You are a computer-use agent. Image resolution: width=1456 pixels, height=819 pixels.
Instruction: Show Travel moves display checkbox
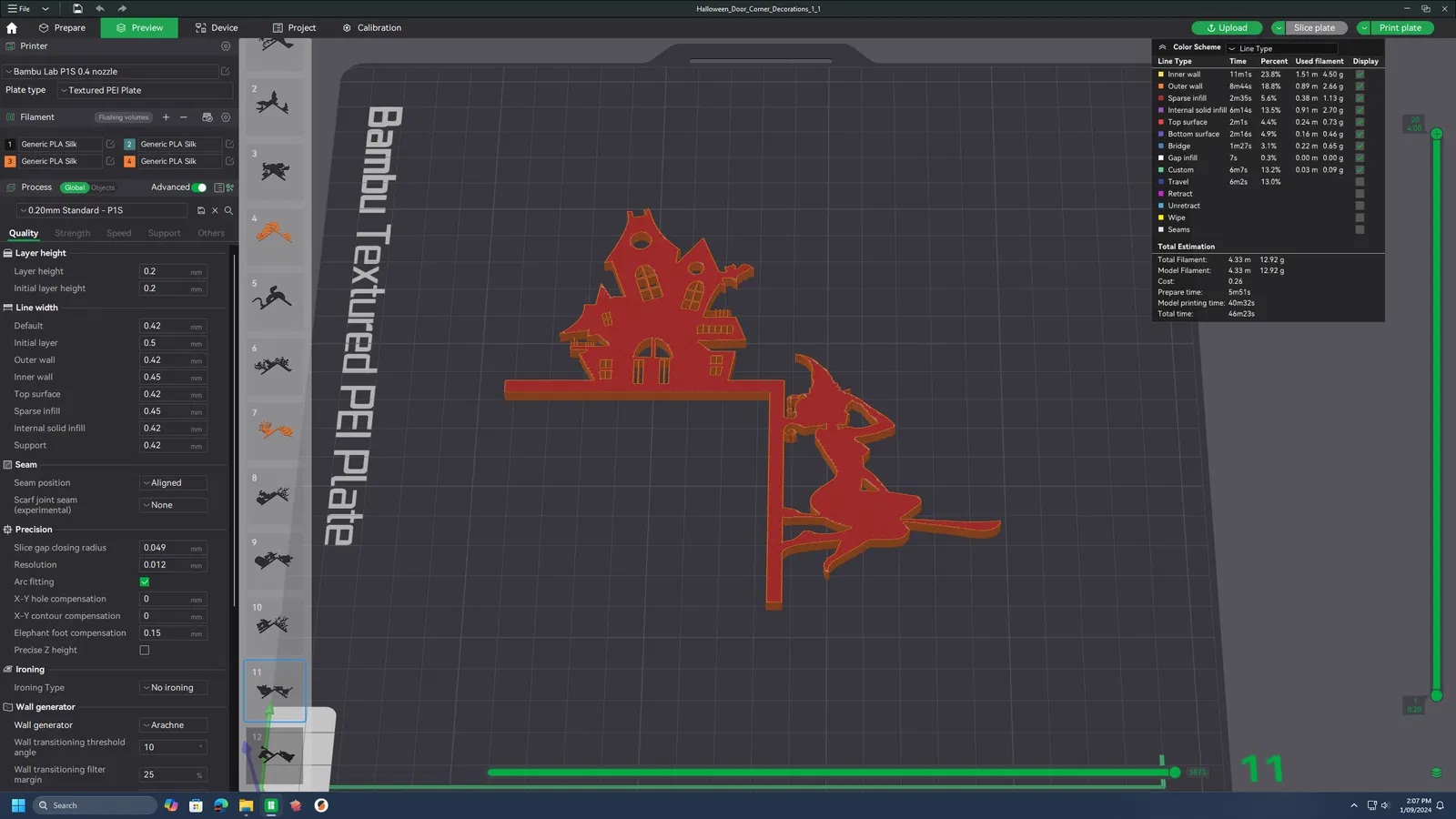coord(1360,182)
